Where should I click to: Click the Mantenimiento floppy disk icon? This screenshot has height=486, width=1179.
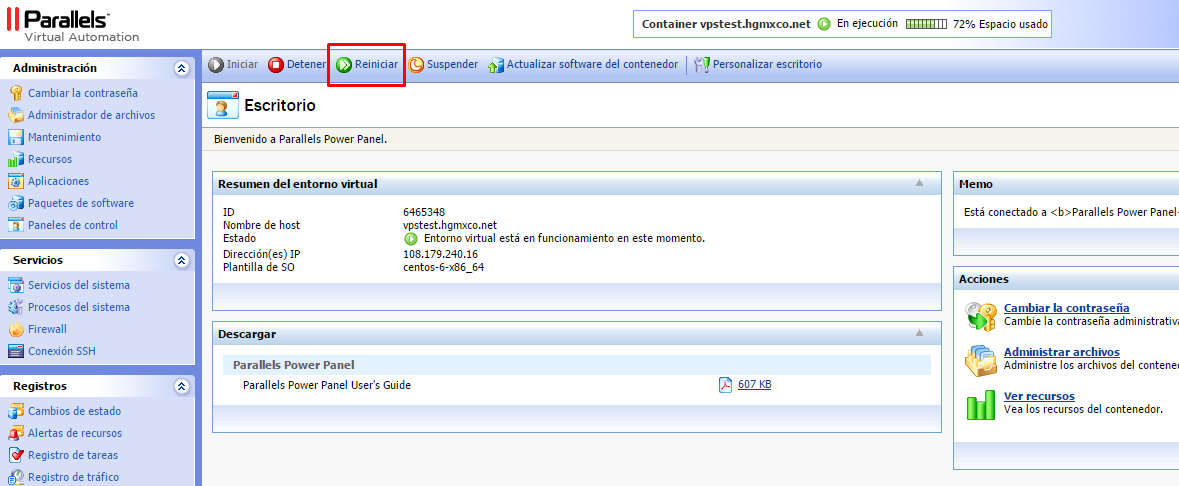point(16,137)
